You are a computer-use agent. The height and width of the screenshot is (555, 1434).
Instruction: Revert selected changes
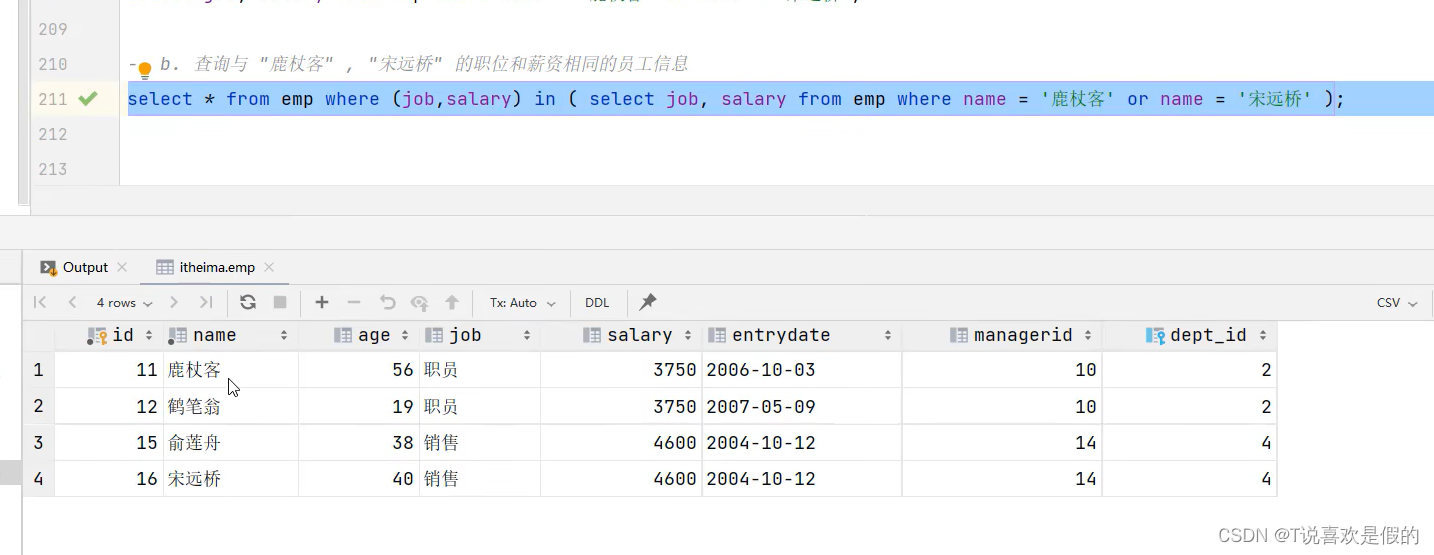pyautogui.click(x=387, y=302)
